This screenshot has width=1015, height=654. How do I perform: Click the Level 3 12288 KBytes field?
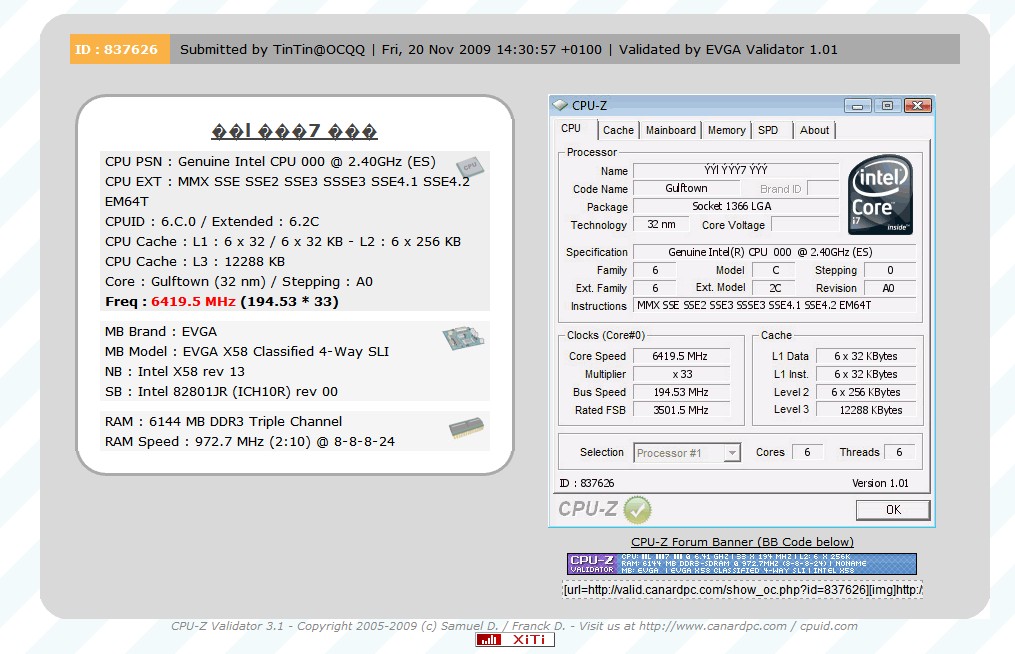[866, 410]
